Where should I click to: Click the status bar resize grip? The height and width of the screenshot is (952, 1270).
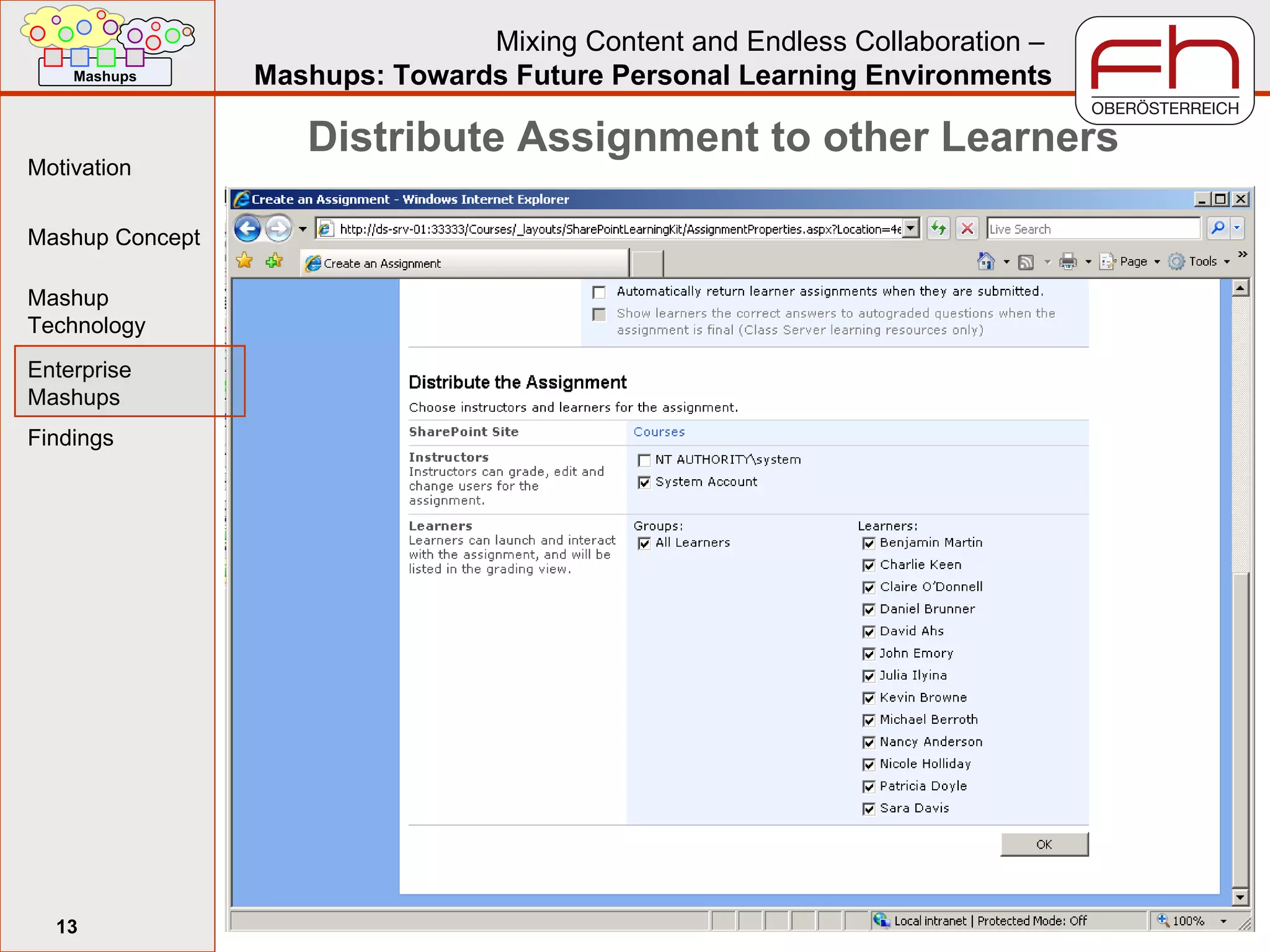1243,923
